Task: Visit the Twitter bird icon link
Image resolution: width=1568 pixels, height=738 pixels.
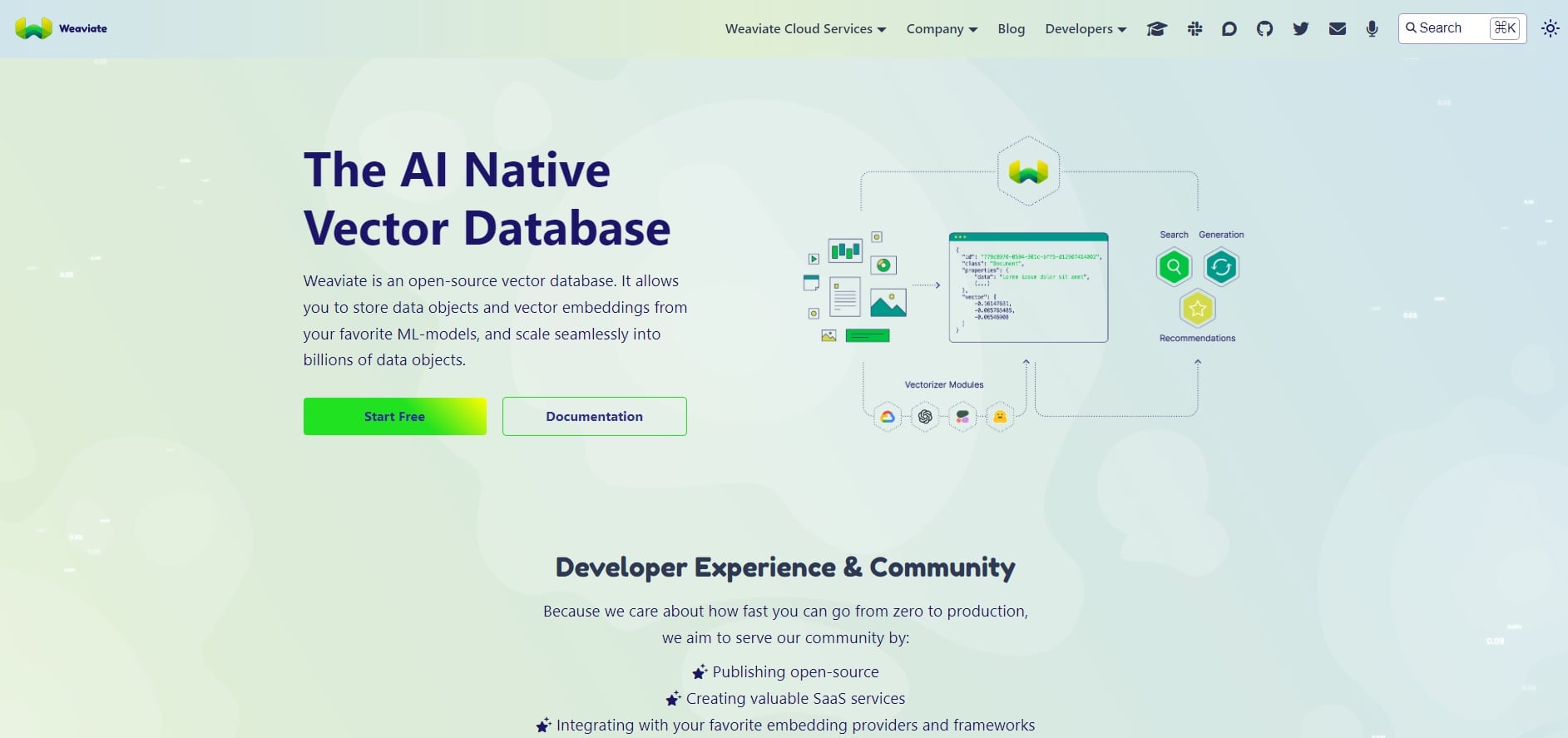Action: 1301,29
